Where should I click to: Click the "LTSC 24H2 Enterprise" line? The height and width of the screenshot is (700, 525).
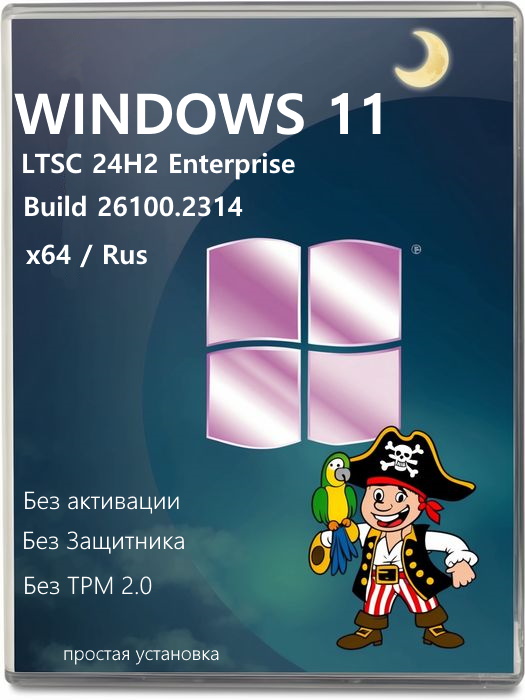point(158,165)
